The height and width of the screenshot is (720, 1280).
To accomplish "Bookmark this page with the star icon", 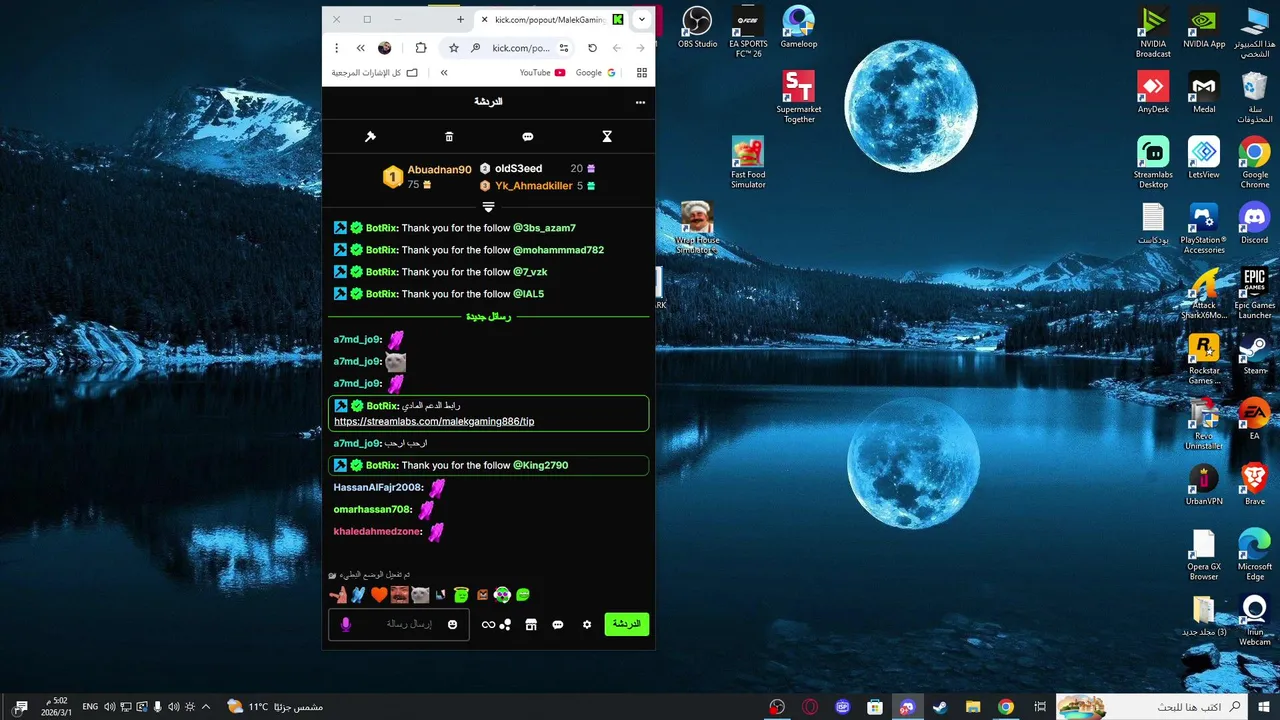I will click(454, 48).
